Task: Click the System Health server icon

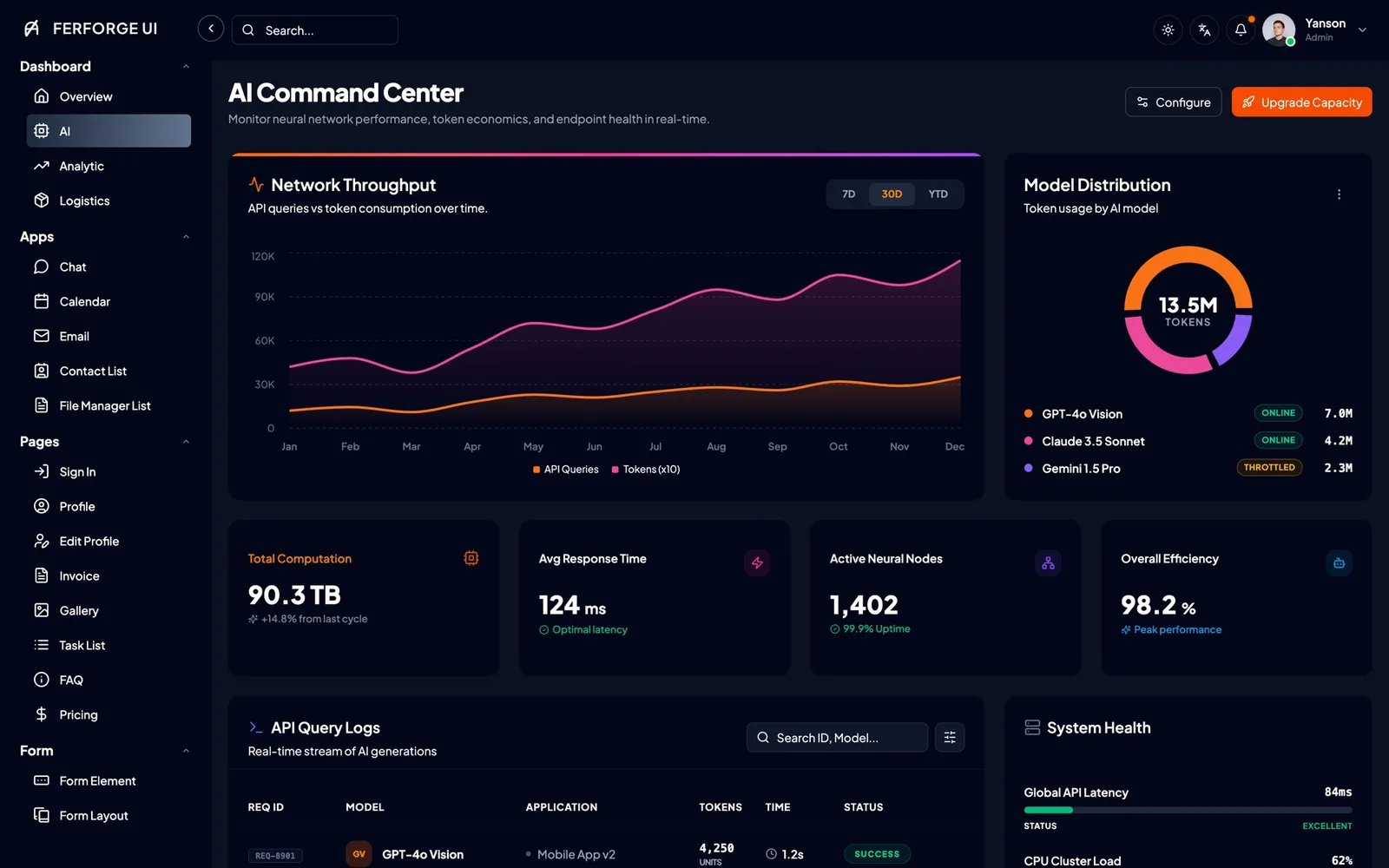Action: [1032, 727]
